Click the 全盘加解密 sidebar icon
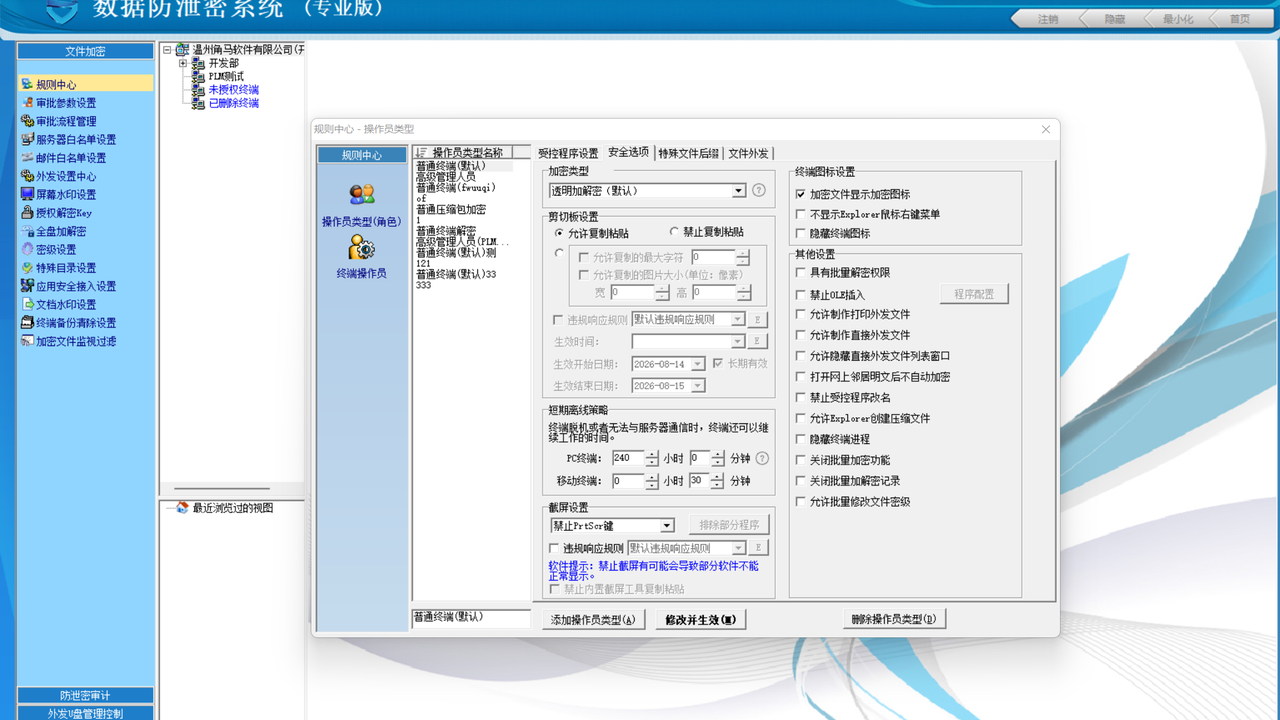 27,231
